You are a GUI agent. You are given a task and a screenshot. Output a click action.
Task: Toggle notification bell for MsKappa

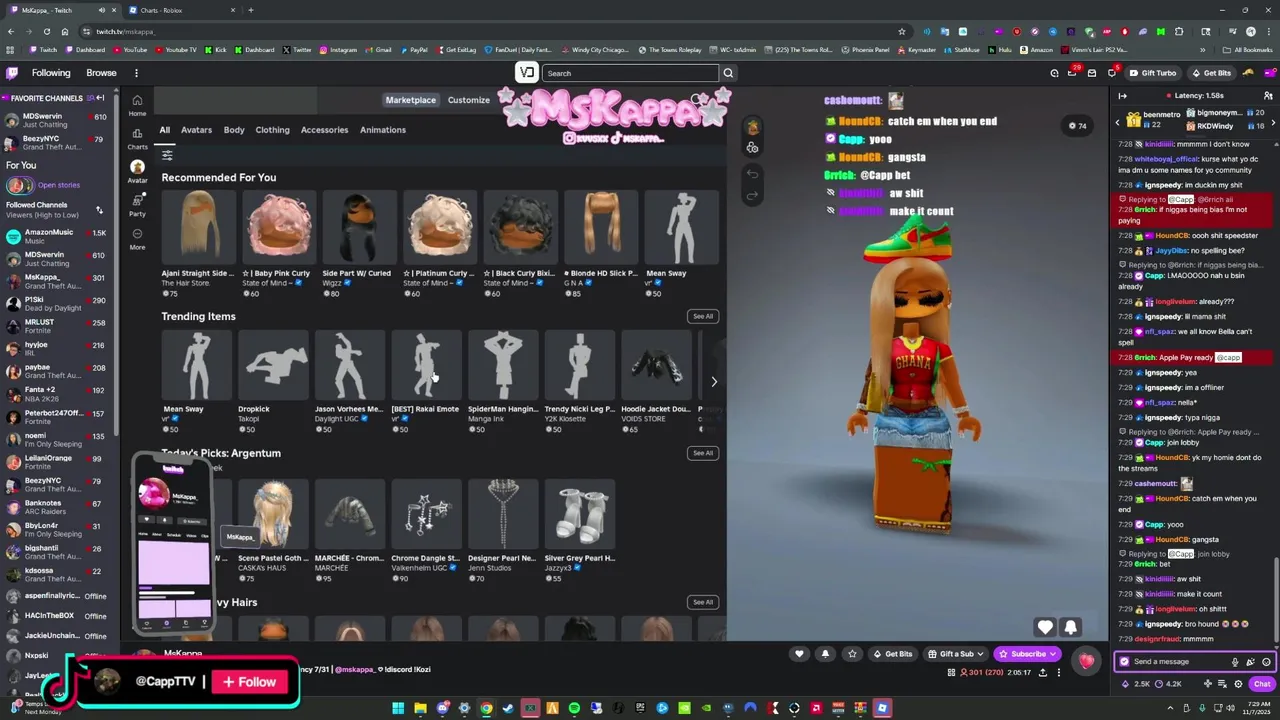click(825, 654)
